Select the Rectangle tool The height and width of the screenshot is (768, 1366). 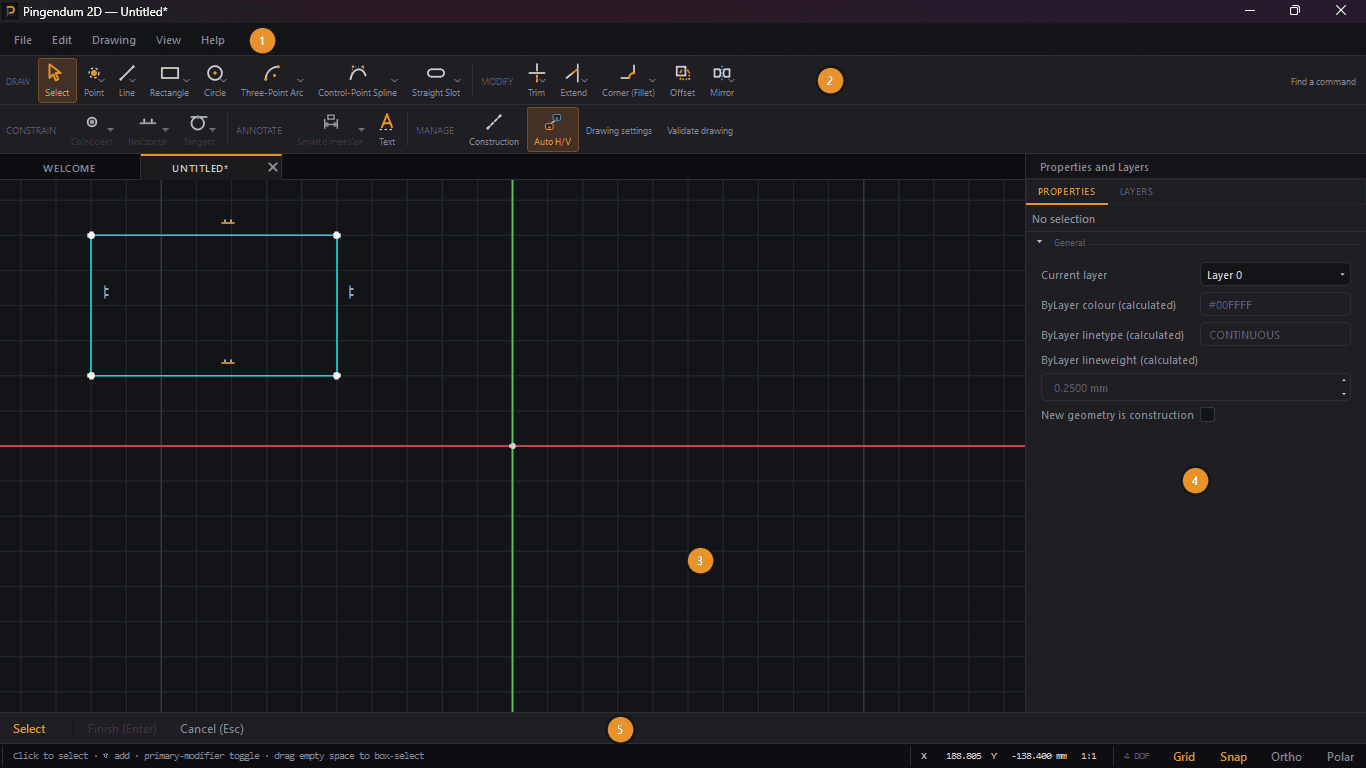point(169,80)
